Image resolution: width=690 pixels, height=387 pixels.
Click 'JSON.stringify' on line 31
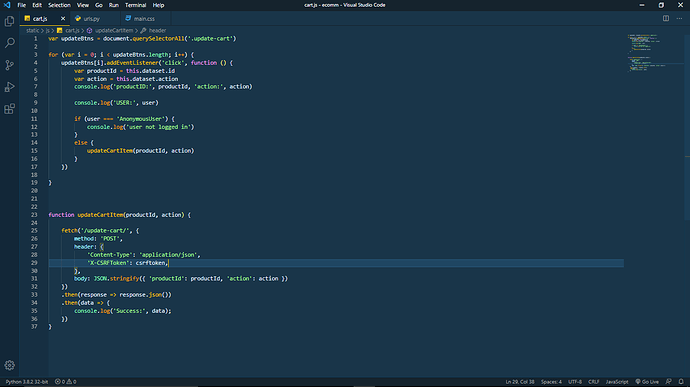(x=116, y=279)
